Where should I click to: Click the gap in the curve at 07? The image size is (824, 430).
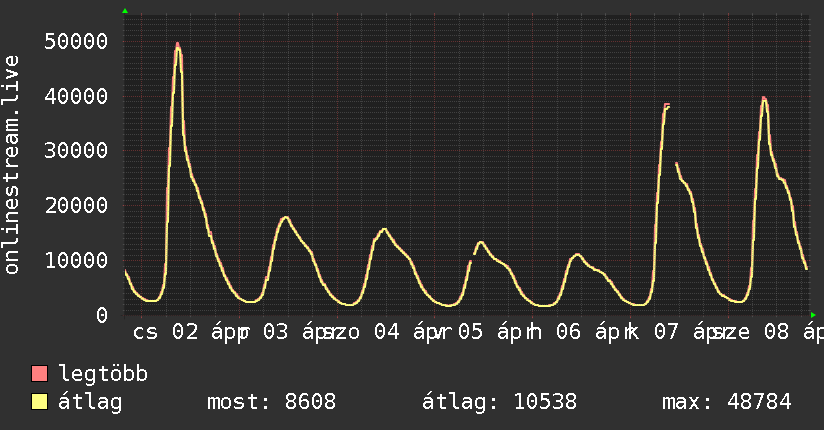point(672,135)
